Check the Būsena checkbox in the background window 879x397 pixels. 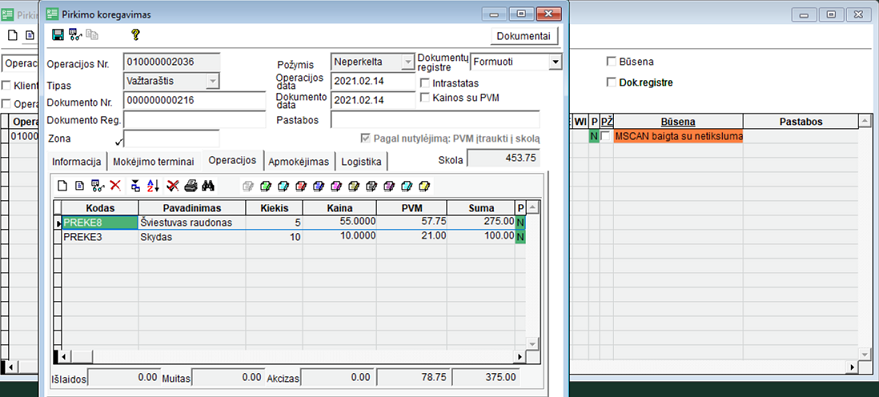tap(611, 62)
